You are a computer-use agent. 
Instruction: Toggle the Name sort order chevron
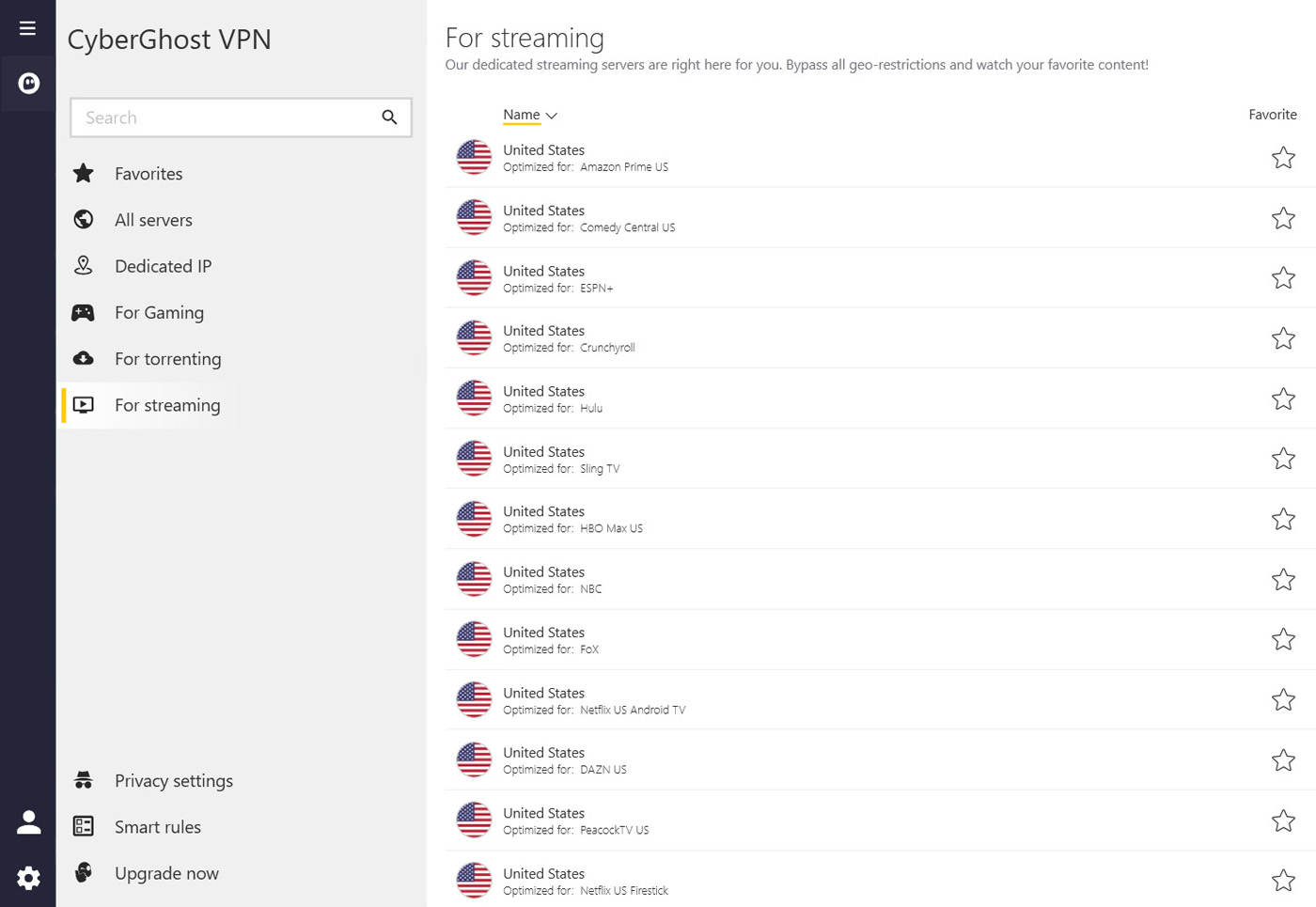pyautogui.click(x=552, y=115)
